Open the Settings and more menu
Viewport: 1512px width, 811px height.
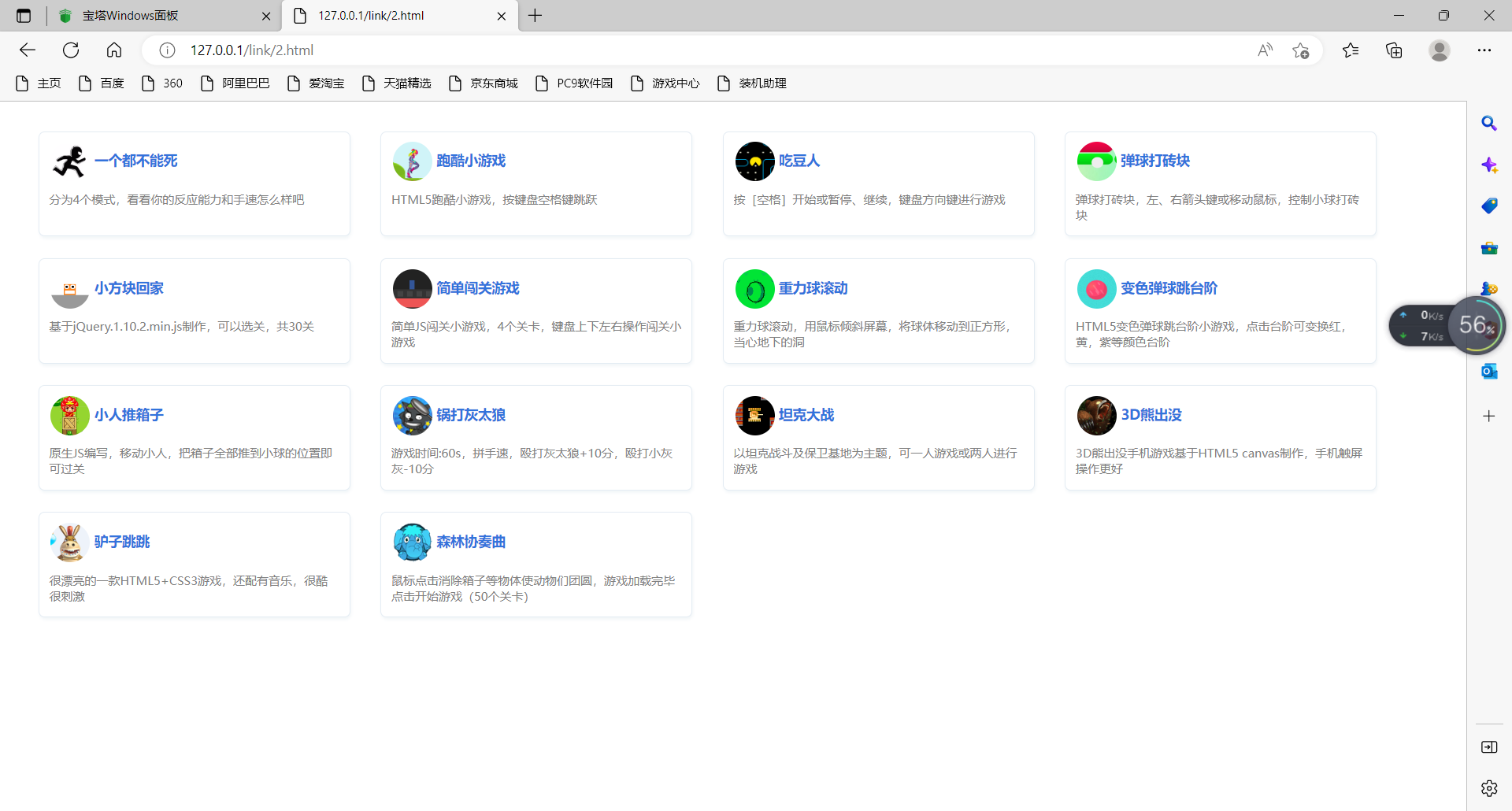click(x=1485, y=50)
